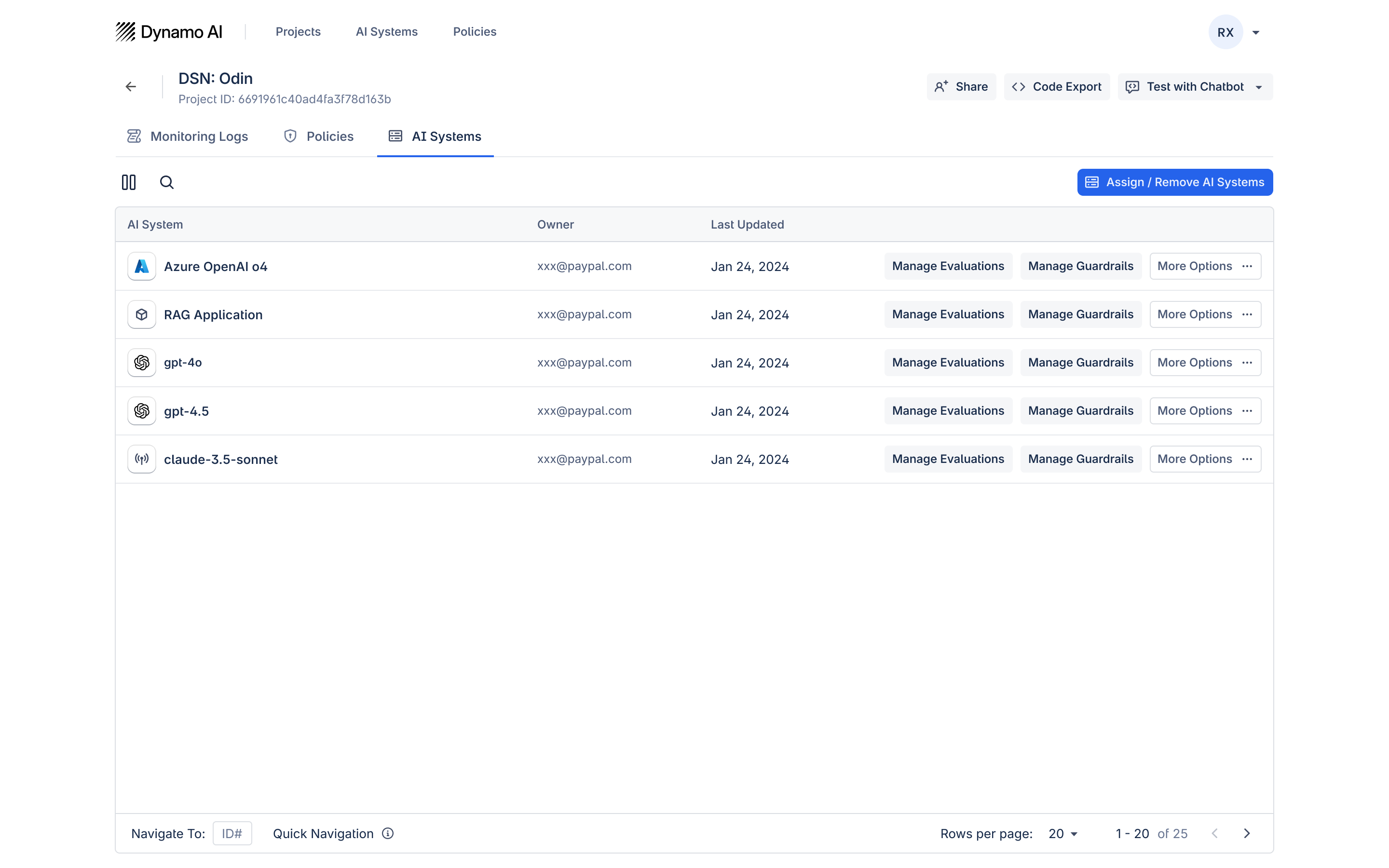
Task: Manage Guardrails for claude-3.5-sonnet
Action: pyautogui.click(x=1081, y=459)
